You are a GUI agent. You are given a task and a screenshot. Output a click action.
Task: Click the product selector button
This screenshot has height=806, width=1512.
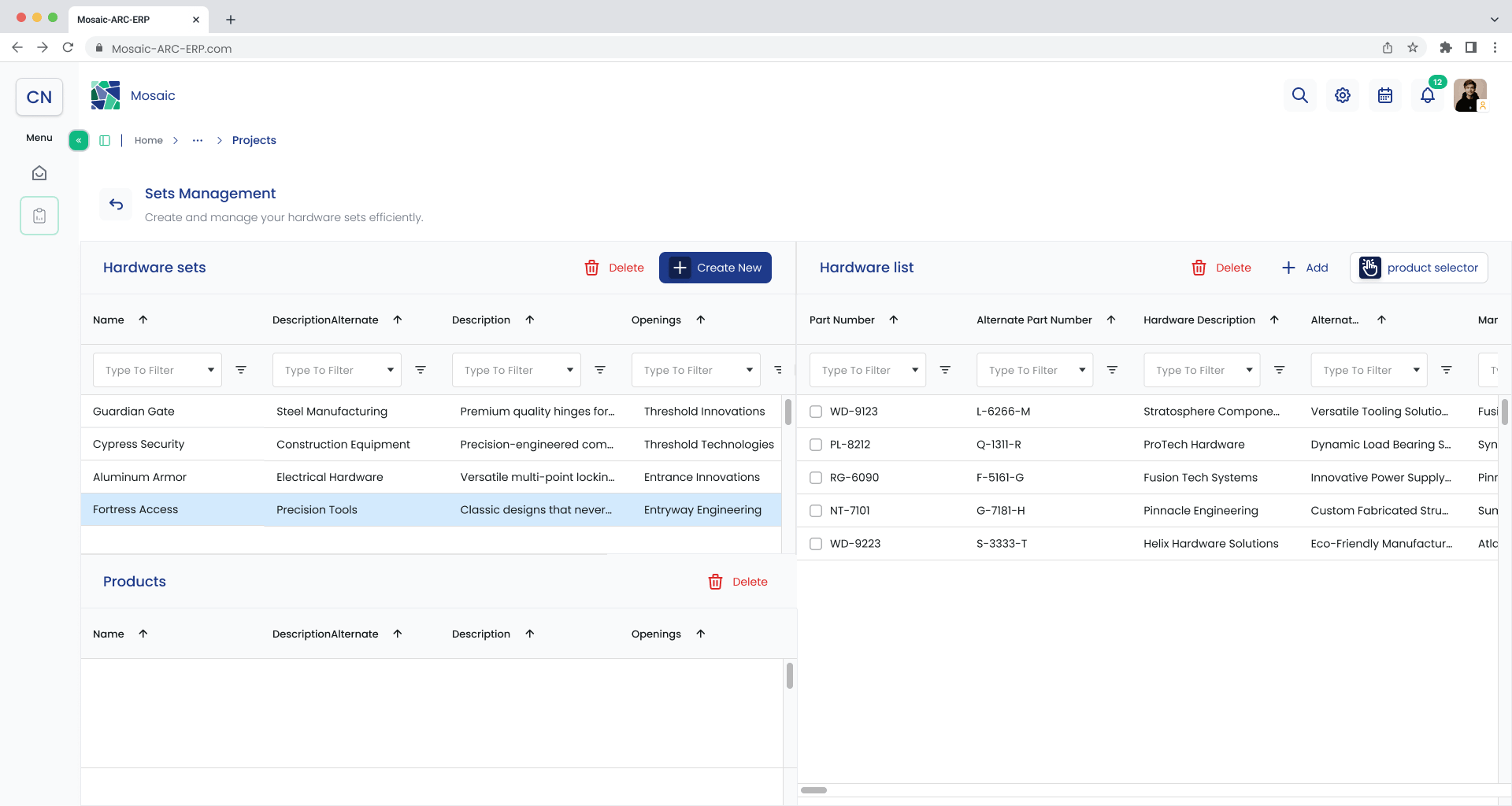point(1419,268)
